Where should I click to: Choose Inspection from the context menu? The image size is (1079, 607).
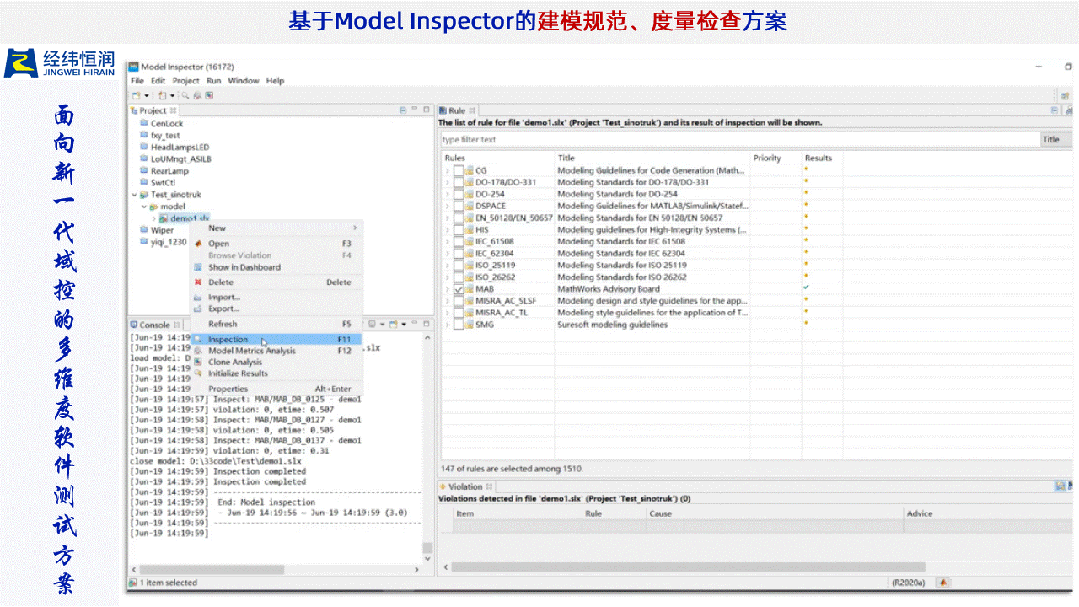pos(276,339)
